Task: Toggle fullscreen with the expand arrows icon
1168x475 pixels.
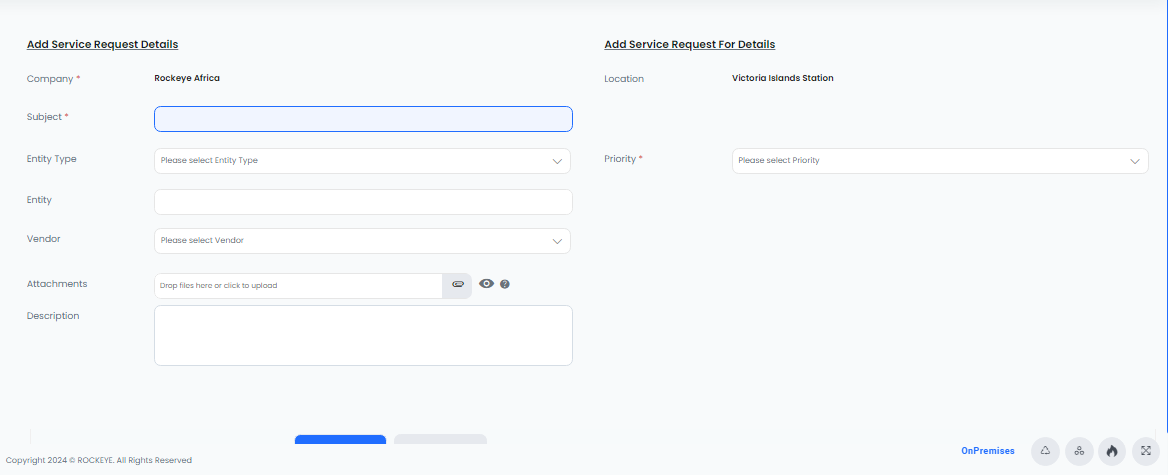Action: [x=1146, y=451]
